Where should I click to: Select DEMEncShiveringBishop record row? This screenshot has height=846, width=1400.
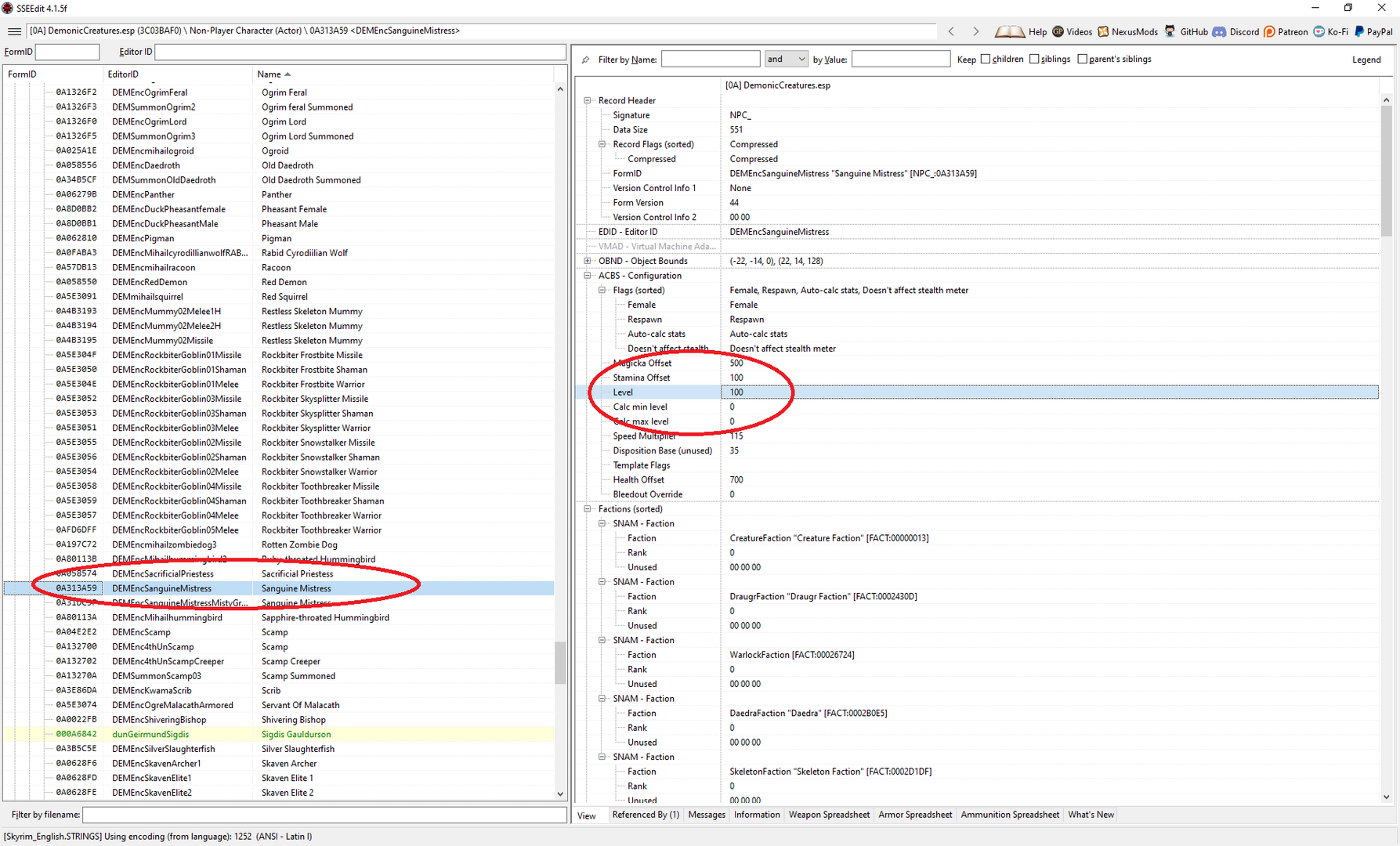279,720
